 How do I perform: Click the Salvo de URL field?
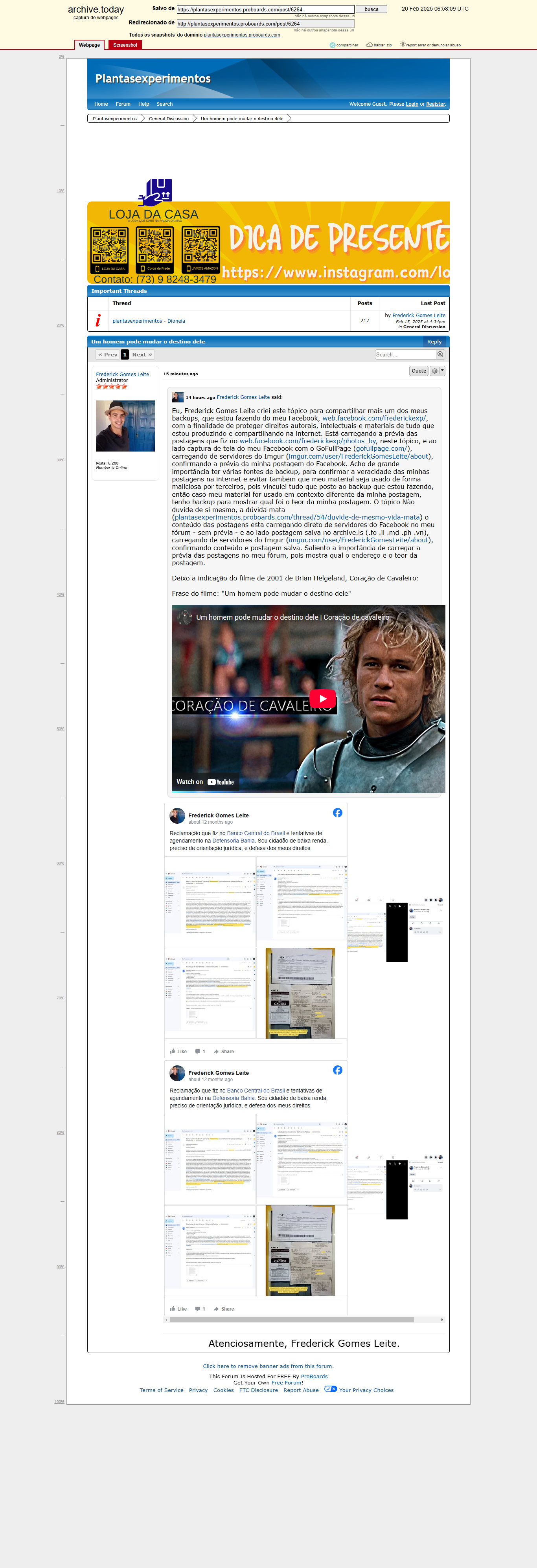click(265, 10)
